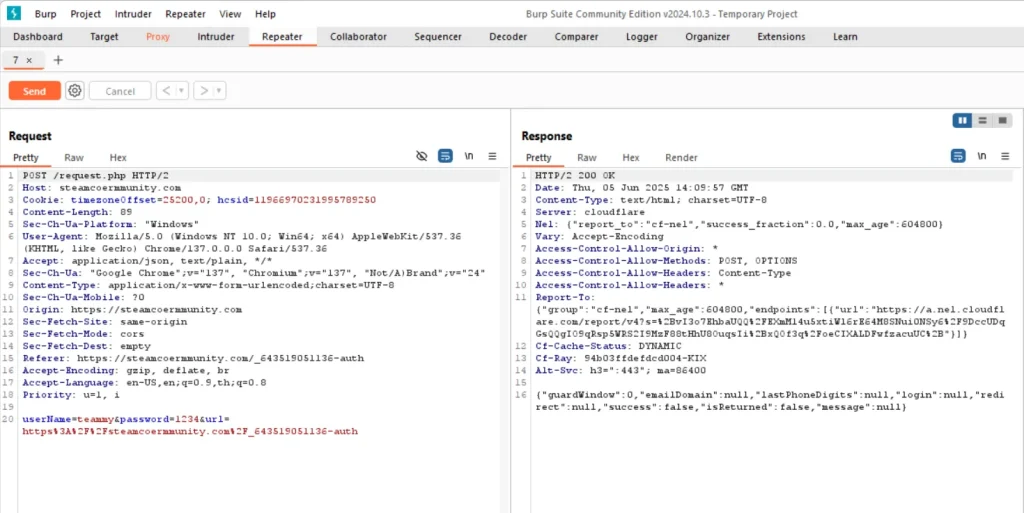Switch to Sequencer tab

coord(438,37)
